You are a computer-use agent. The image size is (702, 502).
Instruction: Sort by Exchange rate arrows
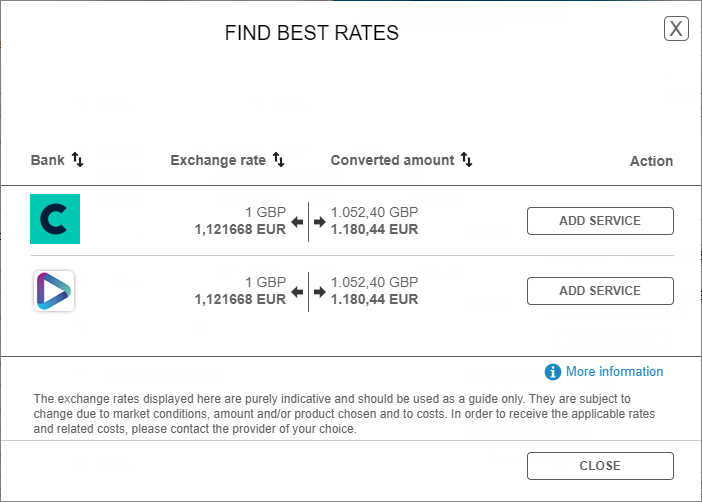click(x=278, y=159)
